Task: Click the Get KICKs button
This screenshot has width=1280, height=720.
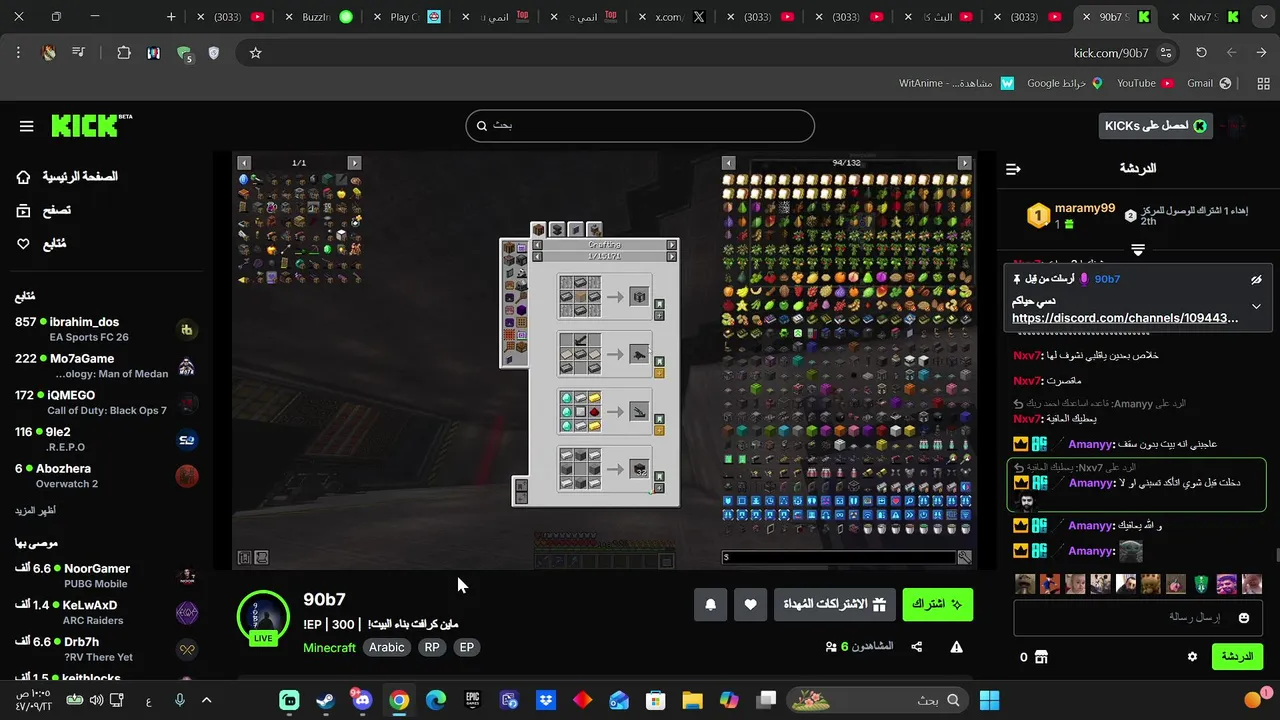Action: [x=1156, y=126]
